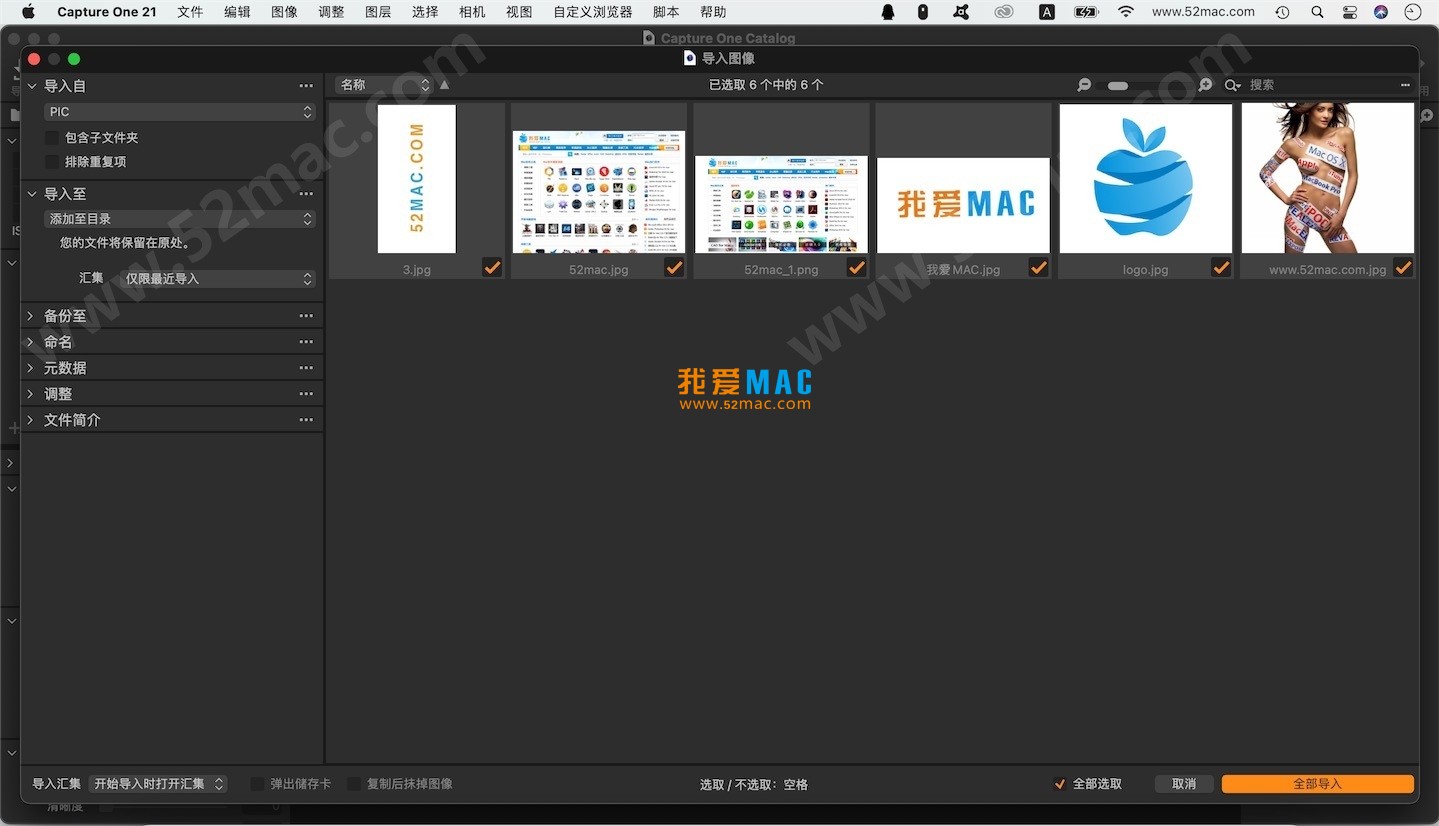Open the 相机 menu

click(472, 12)
